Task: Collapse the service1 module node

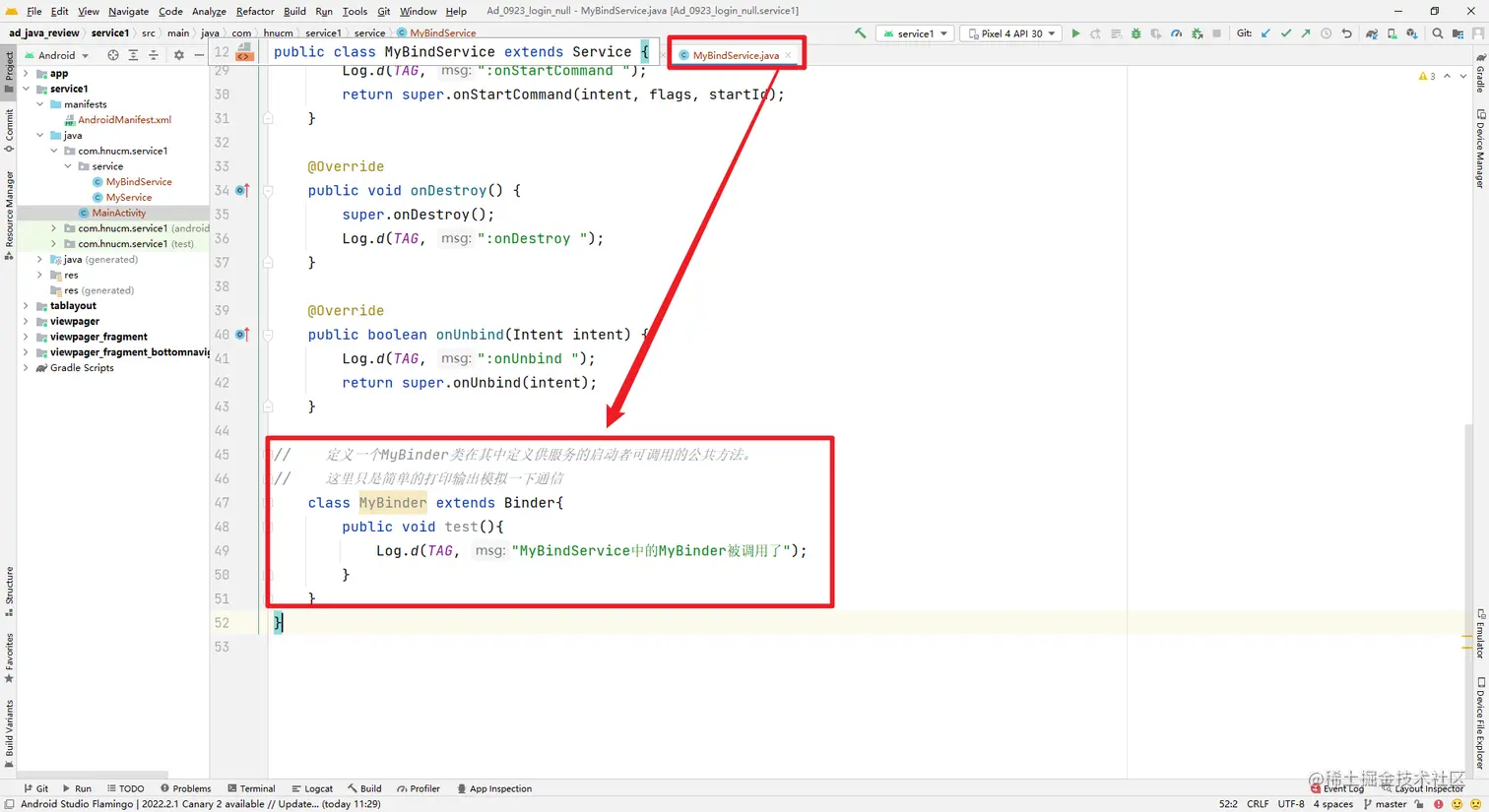Action: [26, 89]
